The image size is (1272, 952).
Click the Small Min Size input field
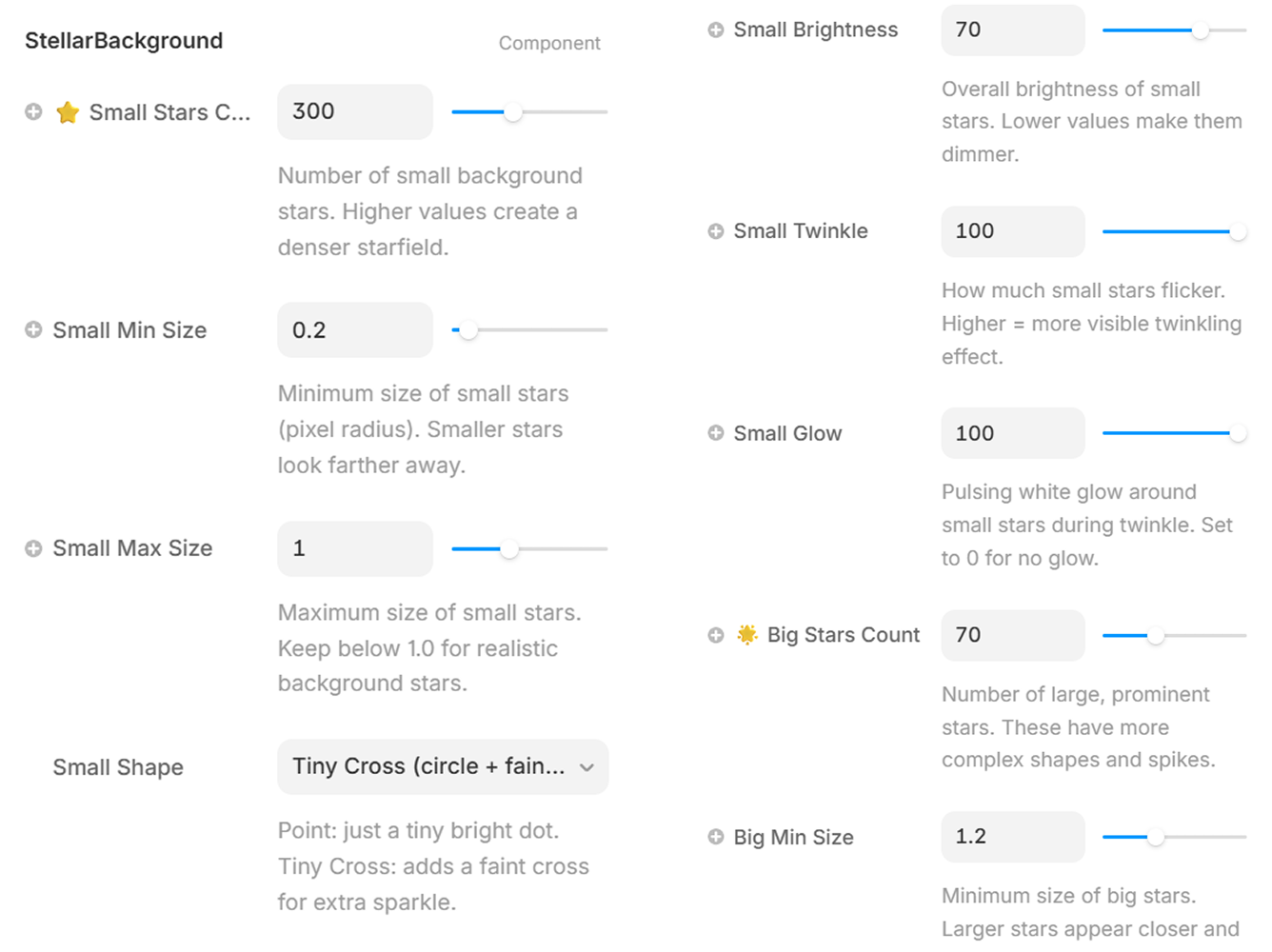(x=354, y=330)
